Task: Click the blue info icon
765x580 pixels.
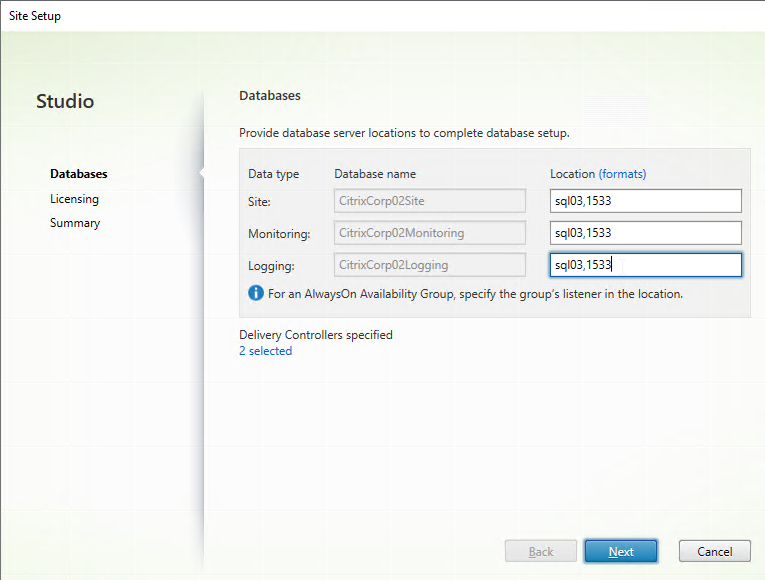Action: [x=256, y=293]
